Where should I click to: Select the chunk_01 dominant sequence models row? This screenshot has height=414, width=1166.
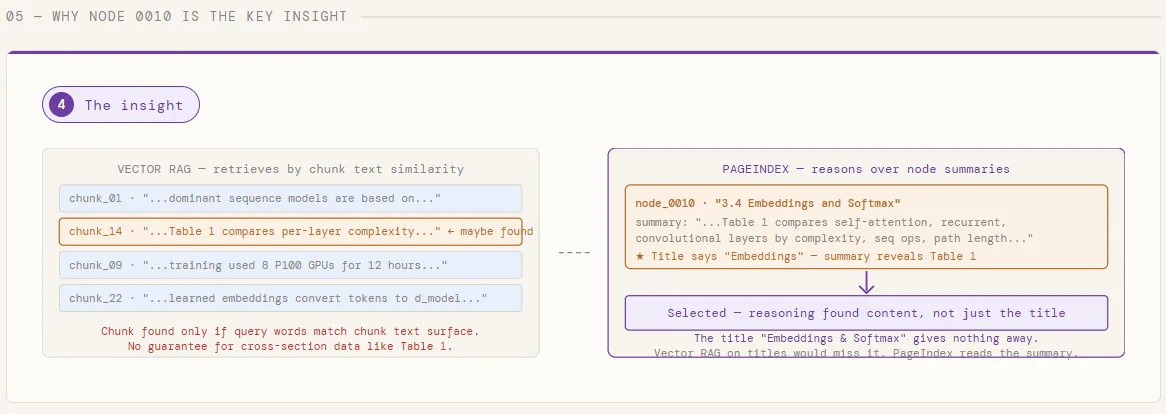[x=290, y=198]
